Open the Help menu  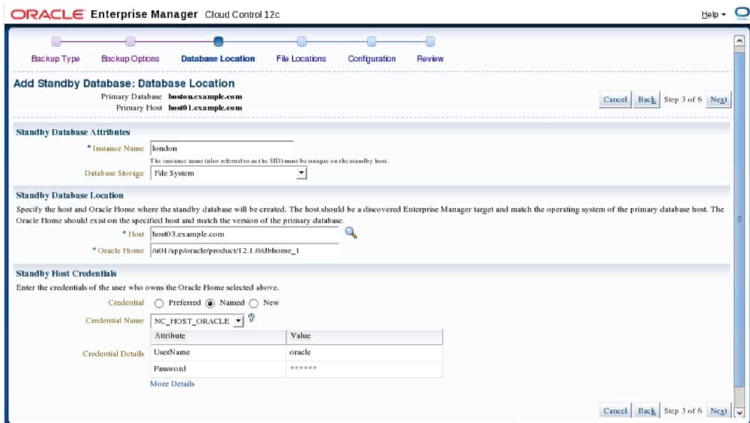tap(713, 14)
